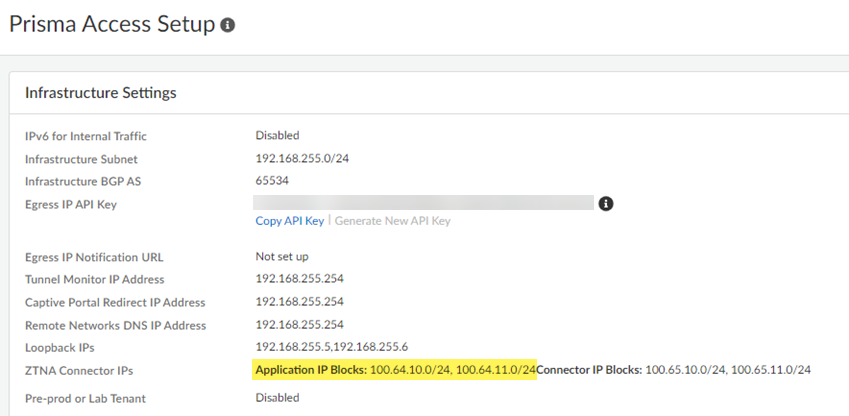
Task: Click info icon beside Prisma Access Setup title
Action: (x=228, y=25)
